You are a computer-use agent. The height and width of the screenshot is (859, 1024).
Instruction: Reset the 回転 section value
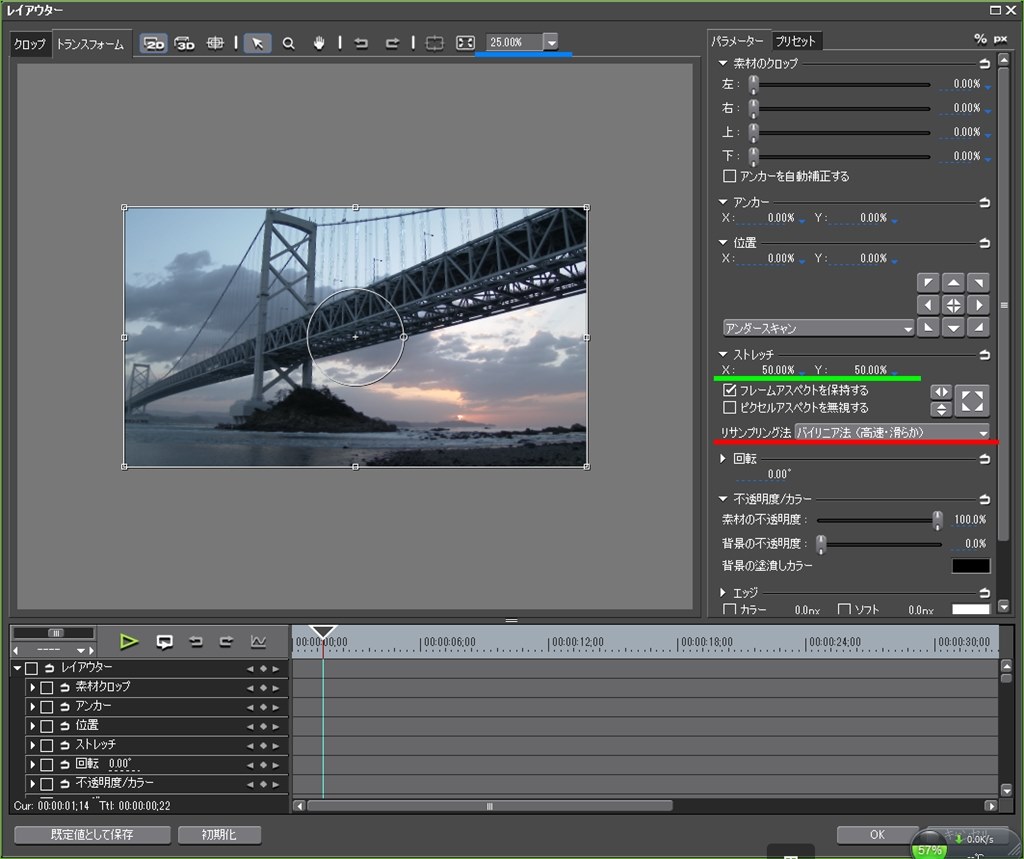[x=984, y=459]
